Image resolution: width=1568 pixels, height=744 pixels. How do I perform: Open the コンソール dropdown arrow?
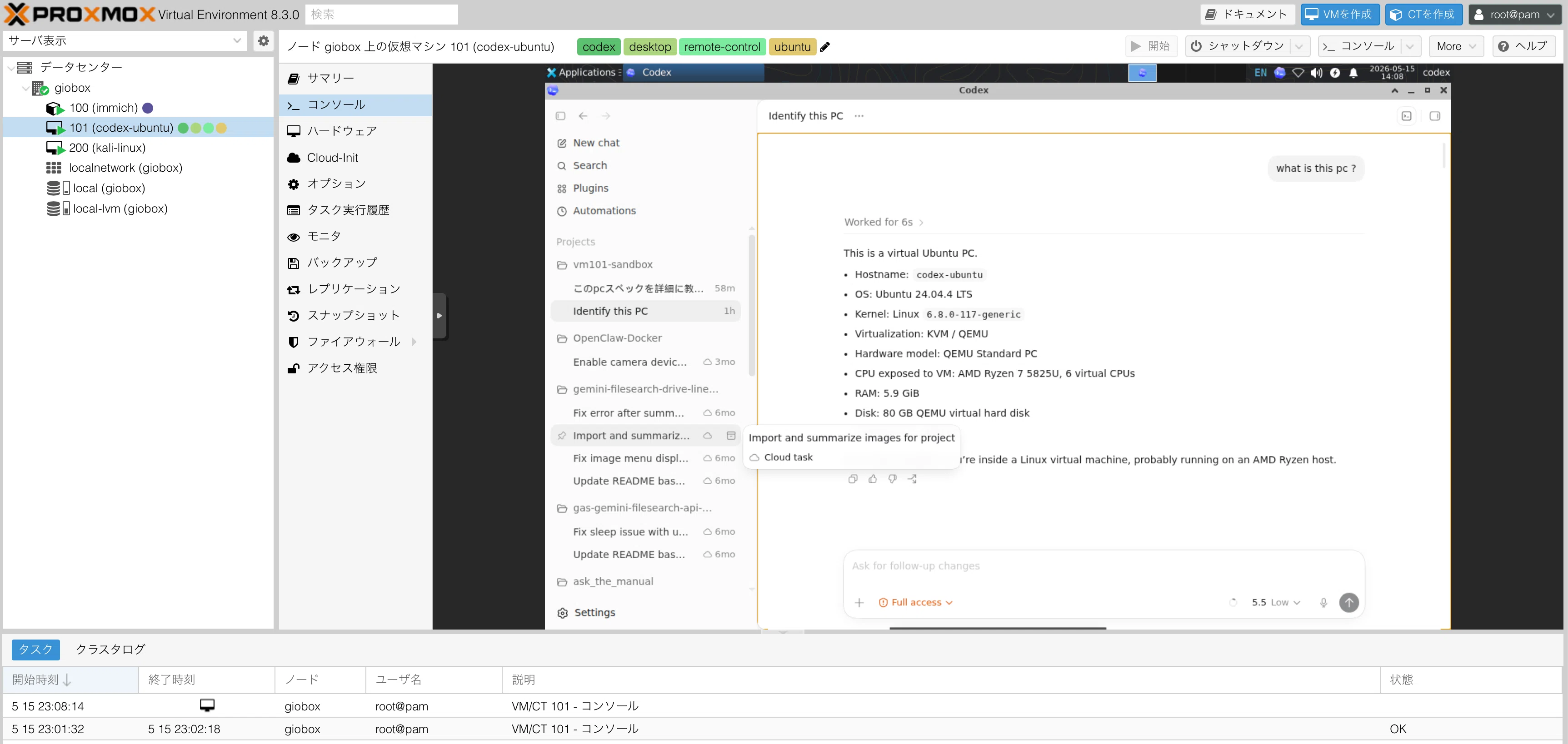tap(1410, 46)
